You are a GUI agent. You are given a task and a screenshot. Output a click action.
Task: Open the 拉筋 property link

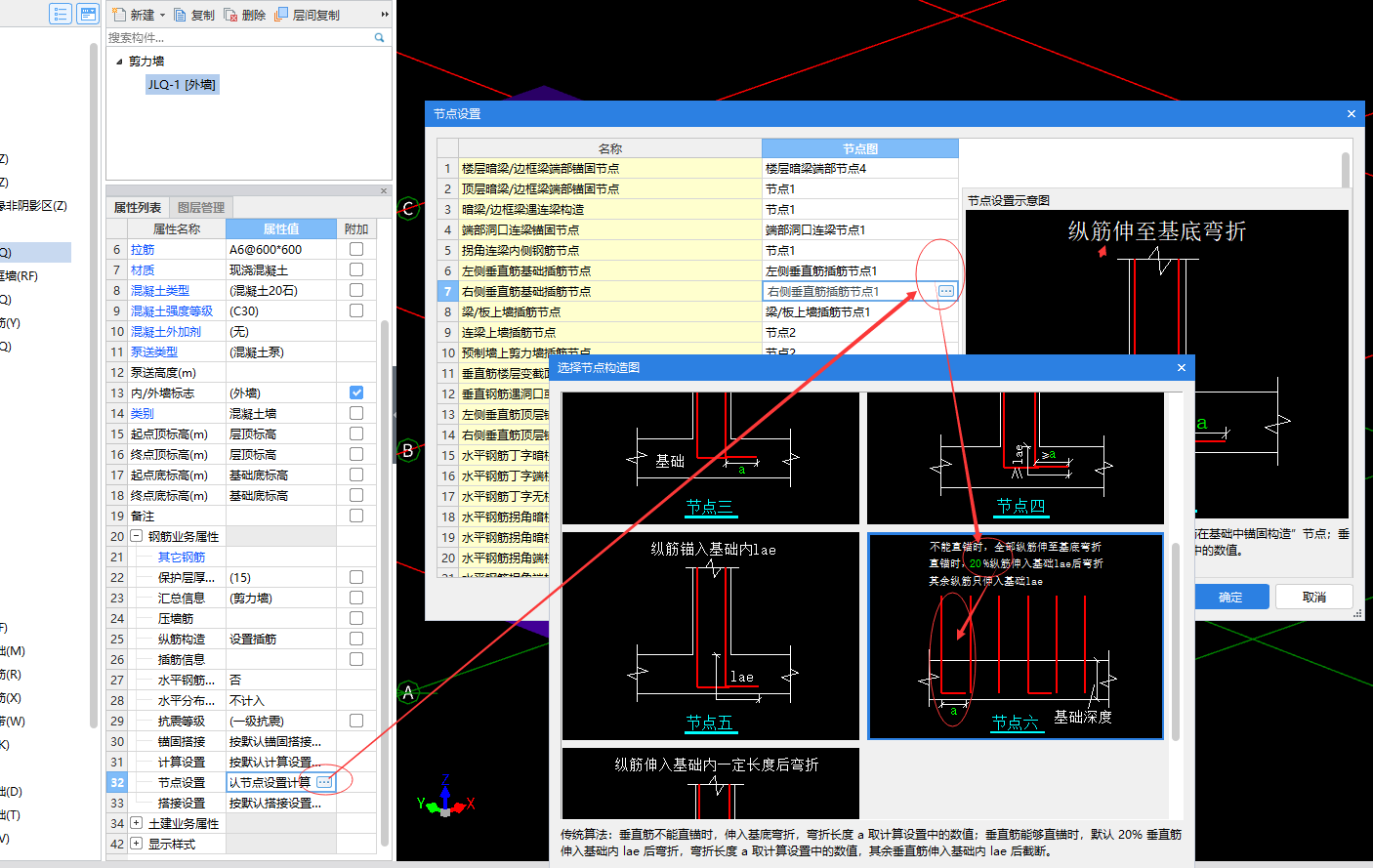(143, 249)
